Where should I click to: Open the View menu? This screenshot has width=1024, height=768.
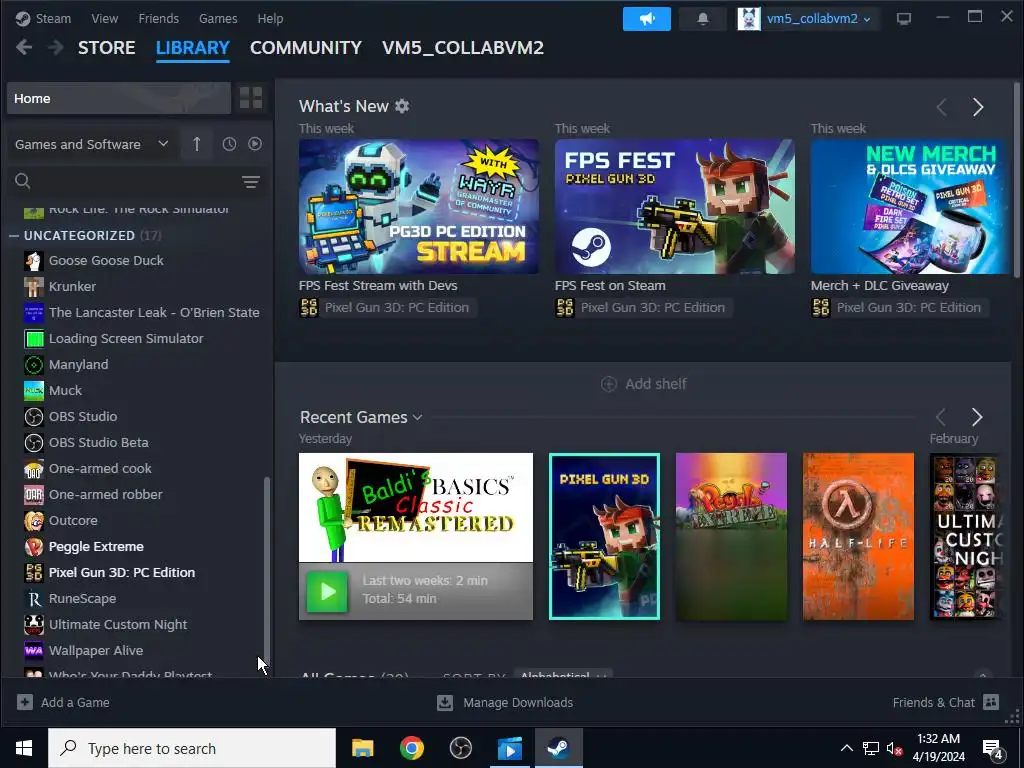(x=104, y=18)
